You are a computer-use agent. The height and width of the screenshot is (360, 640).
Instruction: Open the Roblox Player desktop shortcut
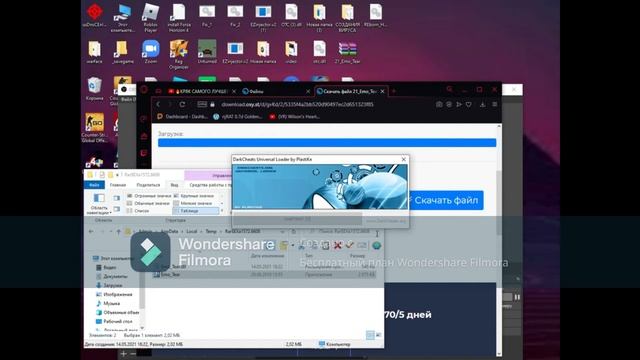pyautogui.click(x=151, y=18)
